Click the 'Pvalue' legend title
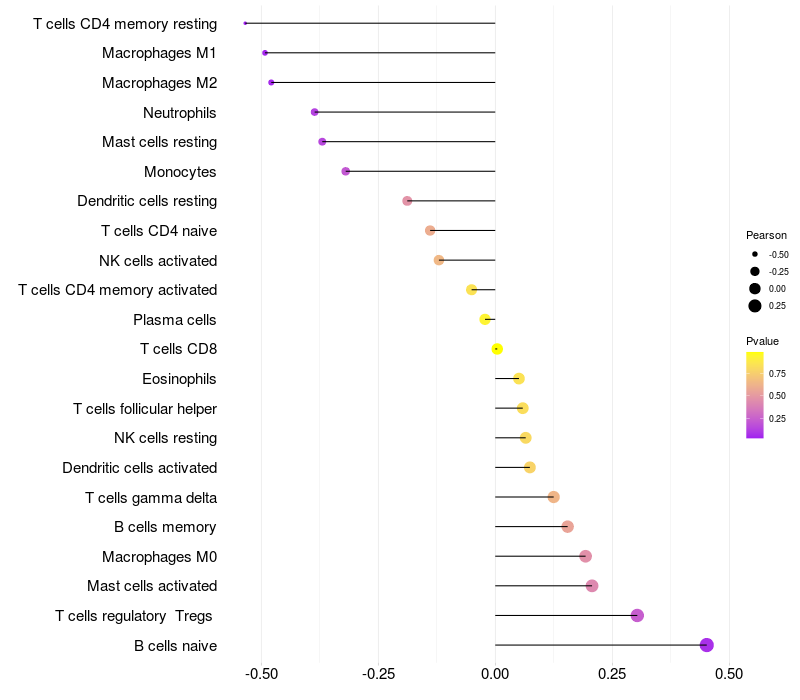Image resolution: width=800 pixels, height=700 pixels. click(762, 341)
